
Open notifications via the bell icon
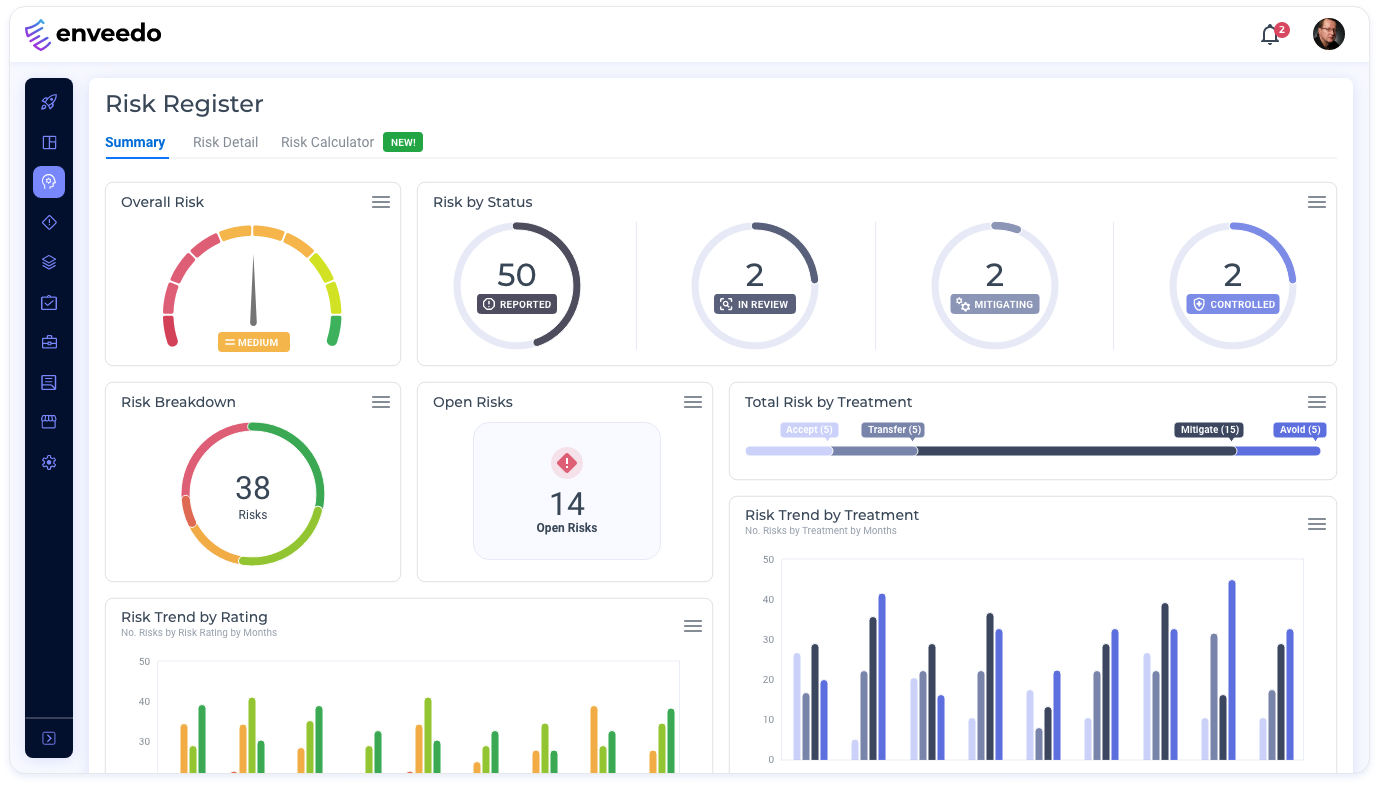[x=1270, y=33]
